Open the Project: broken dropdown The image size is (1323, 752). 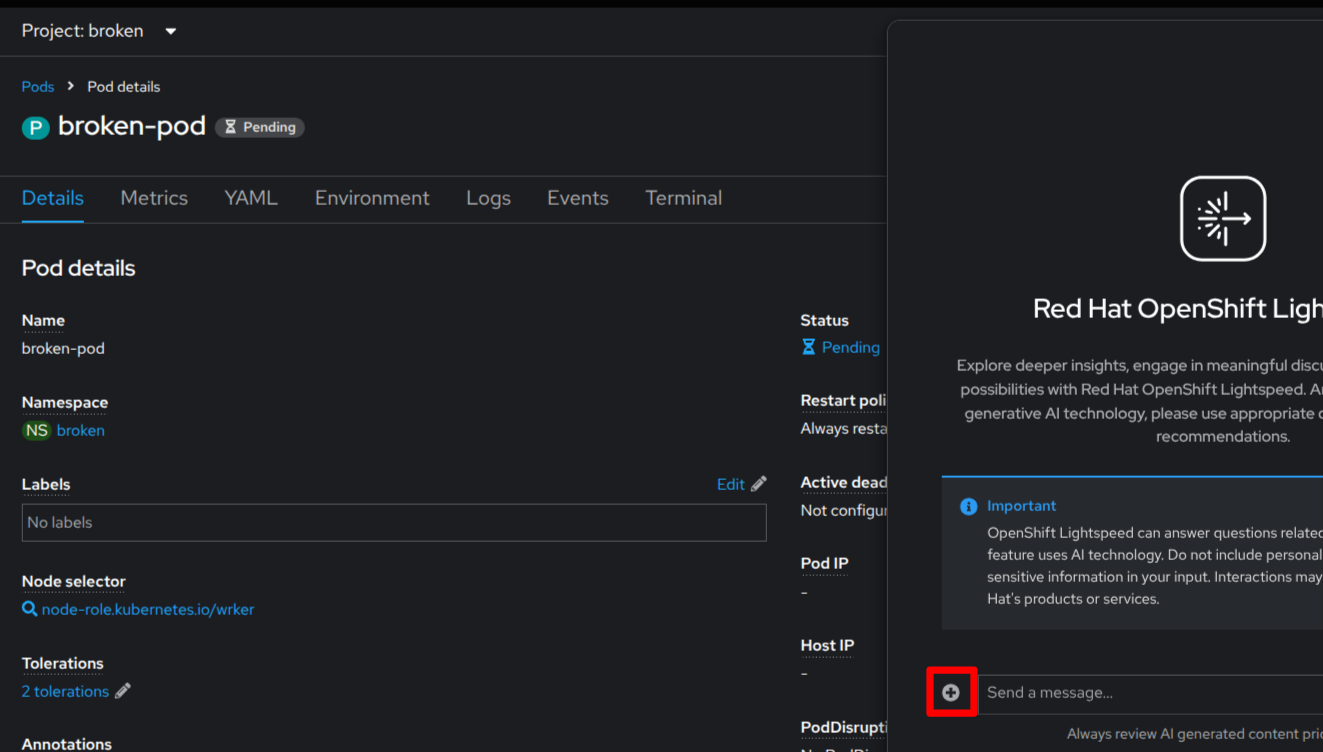[99, 31]
